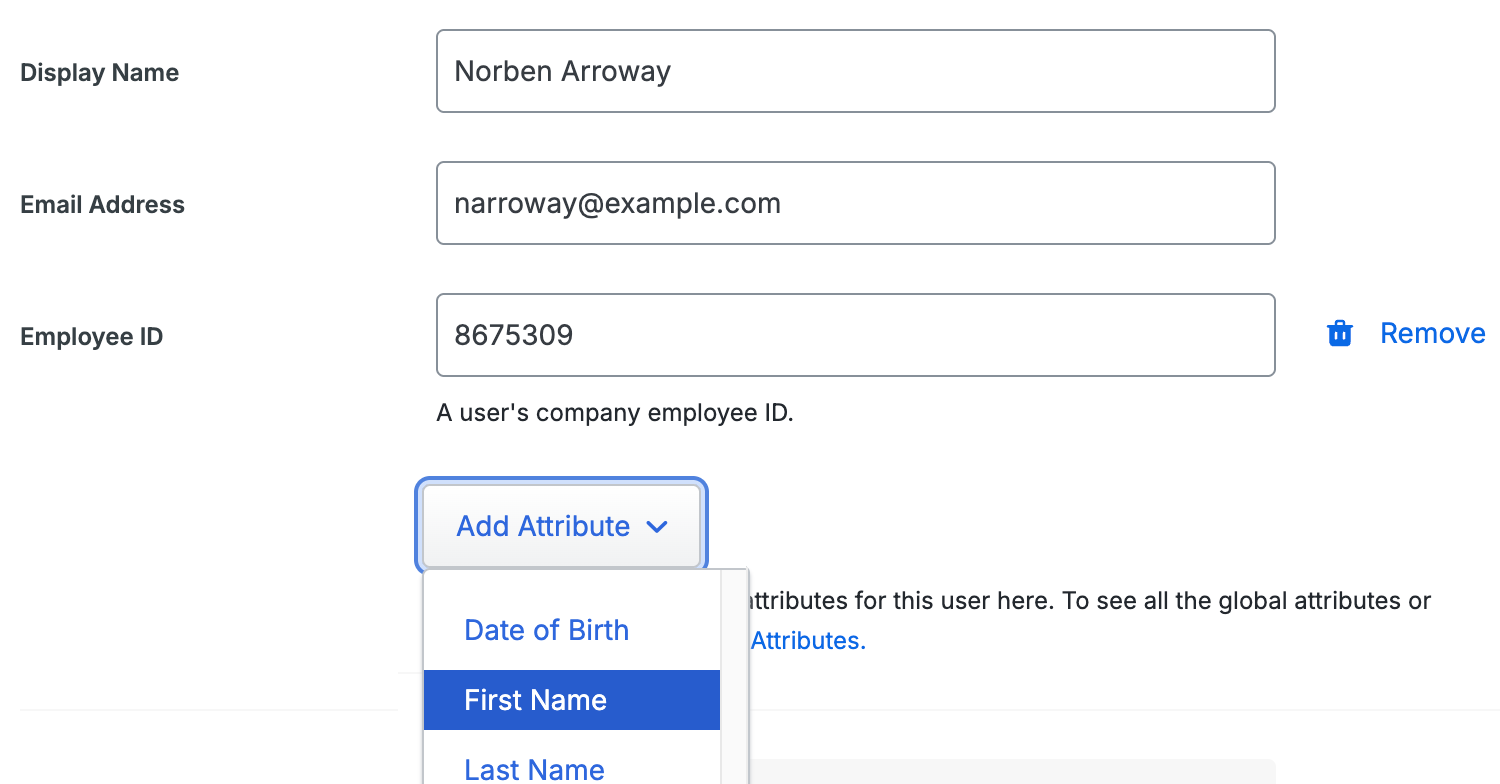Remove the Employee ID attribute via trash icon

coord(1340,333)
